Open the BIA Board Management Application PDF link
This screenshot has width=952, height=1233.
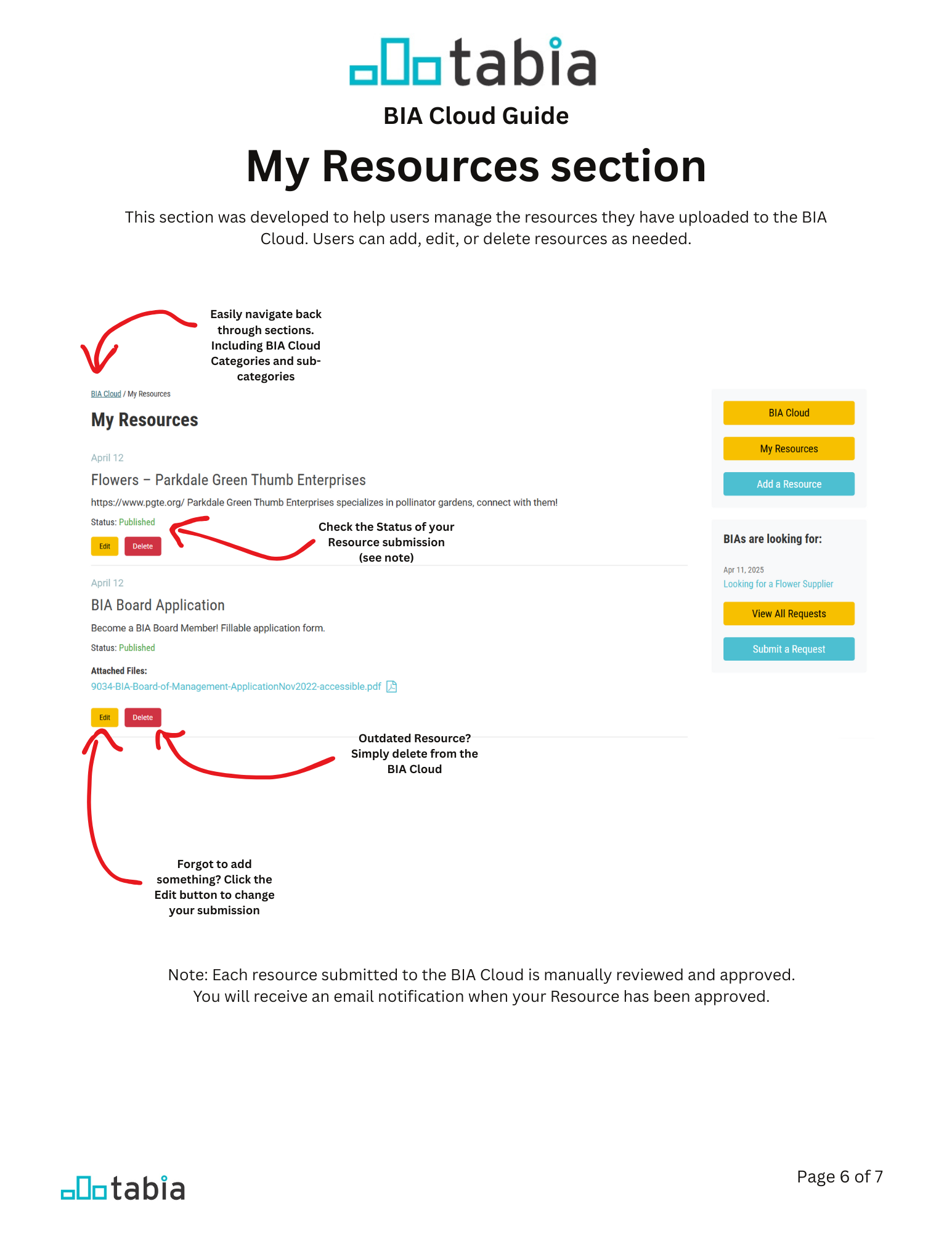[x=236, y=686]
